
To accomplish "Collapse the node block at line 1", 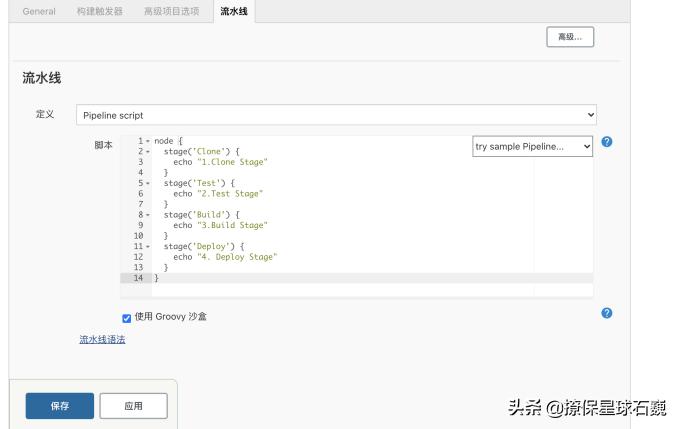I will point(148,142).
